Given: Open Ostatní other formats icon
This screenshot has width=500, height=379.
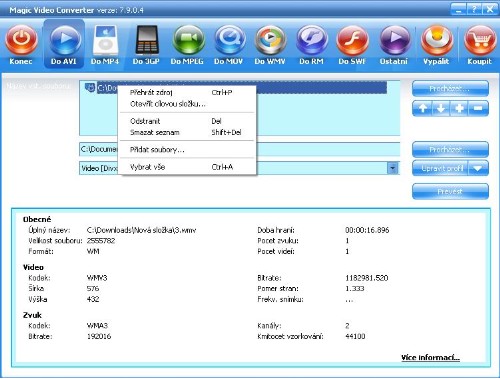Looking at the screenshot, I should [x=394, y=40].
